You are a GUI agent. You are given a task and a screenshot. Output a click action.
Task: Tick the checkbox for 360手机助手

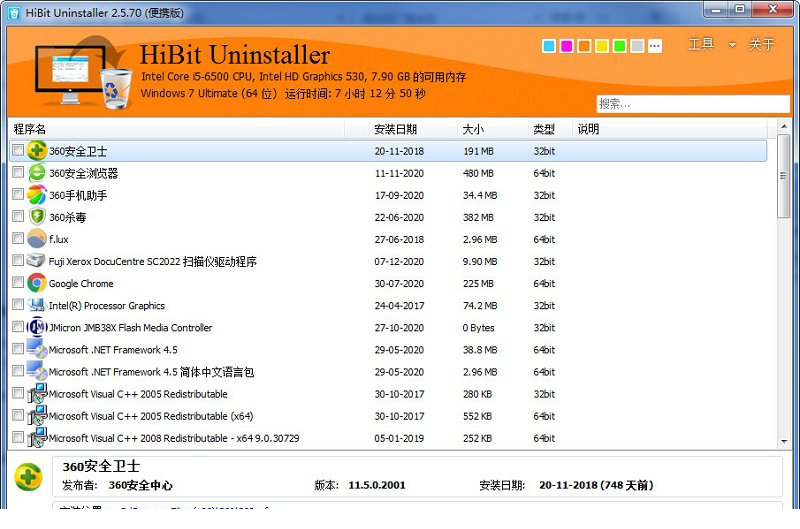click(18, 194)
